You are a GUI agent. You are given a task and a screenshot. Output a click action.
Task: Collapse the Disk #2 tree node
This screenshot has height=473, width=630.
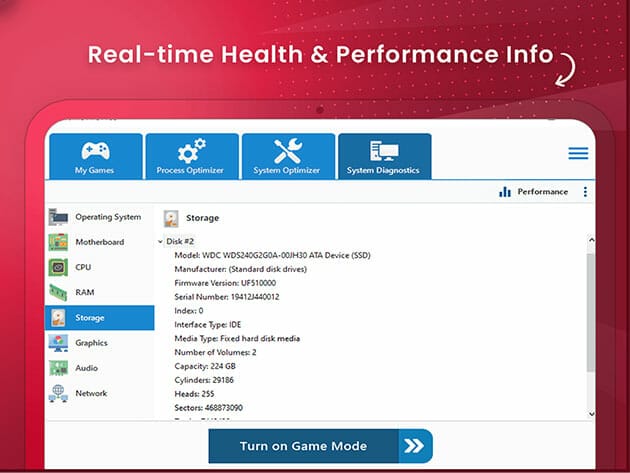click(160, 242)
